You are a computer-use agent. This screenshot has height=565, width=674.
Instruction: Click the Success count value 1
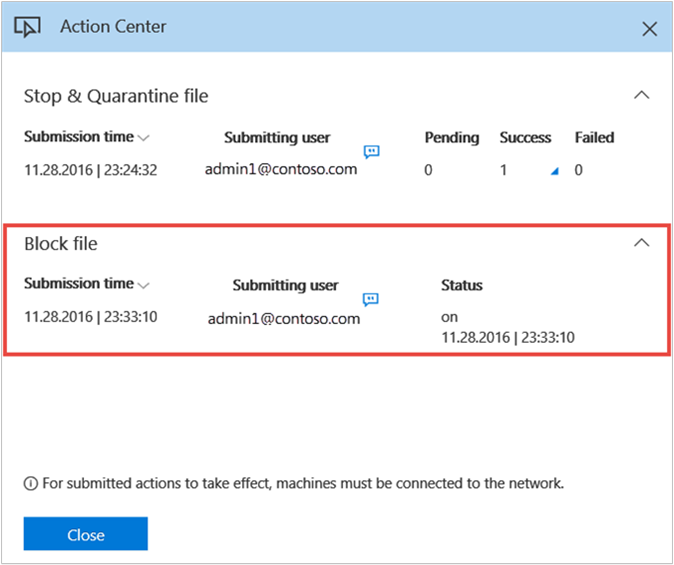point(504,170)
